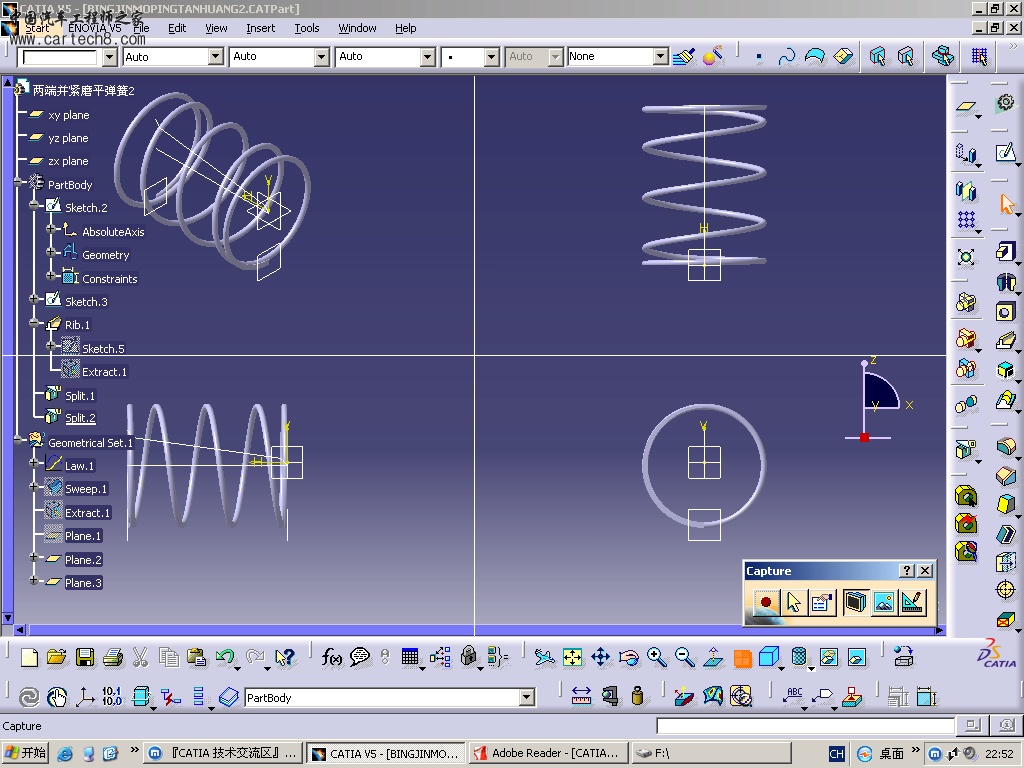1024x768 pixels.
Task: Switch to Adobe Reader in taskbar
Action: point(549,753)
